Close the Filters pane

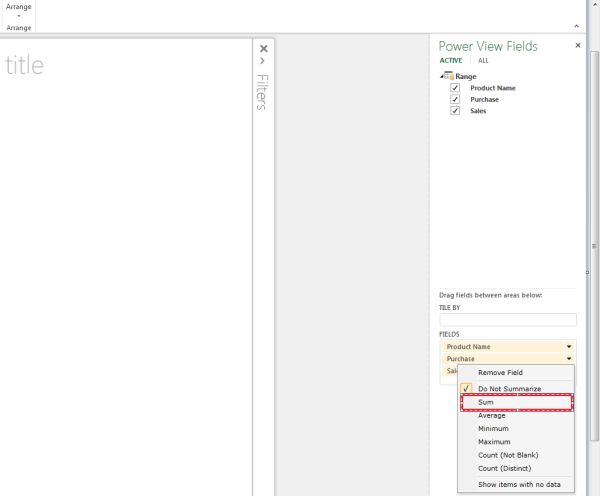pos(264,49)
